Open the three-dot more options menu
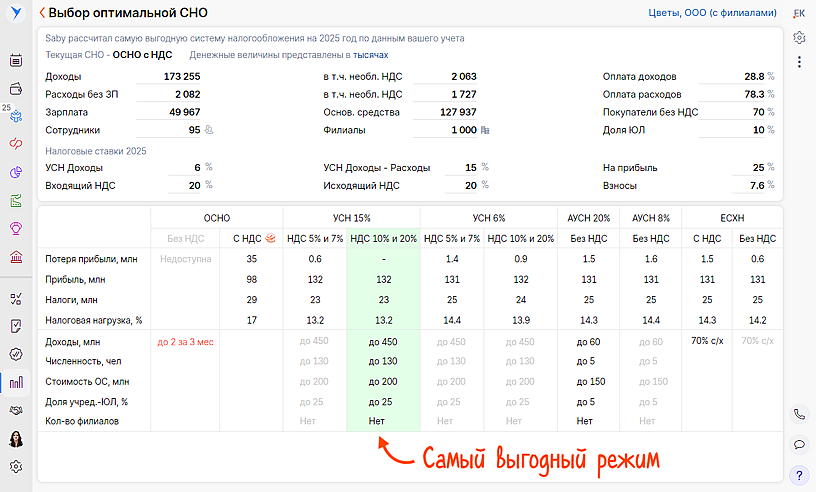 pos(799,62)
